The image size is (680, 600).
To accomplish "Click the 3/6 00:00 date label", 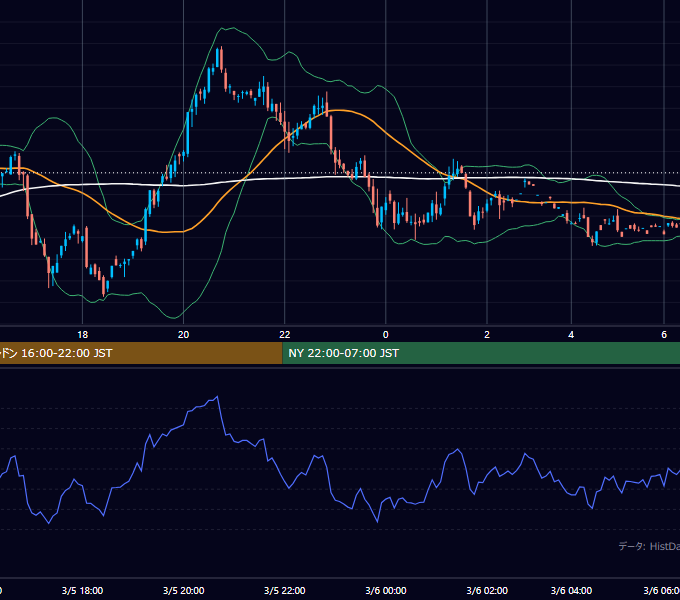I will 386,590.
